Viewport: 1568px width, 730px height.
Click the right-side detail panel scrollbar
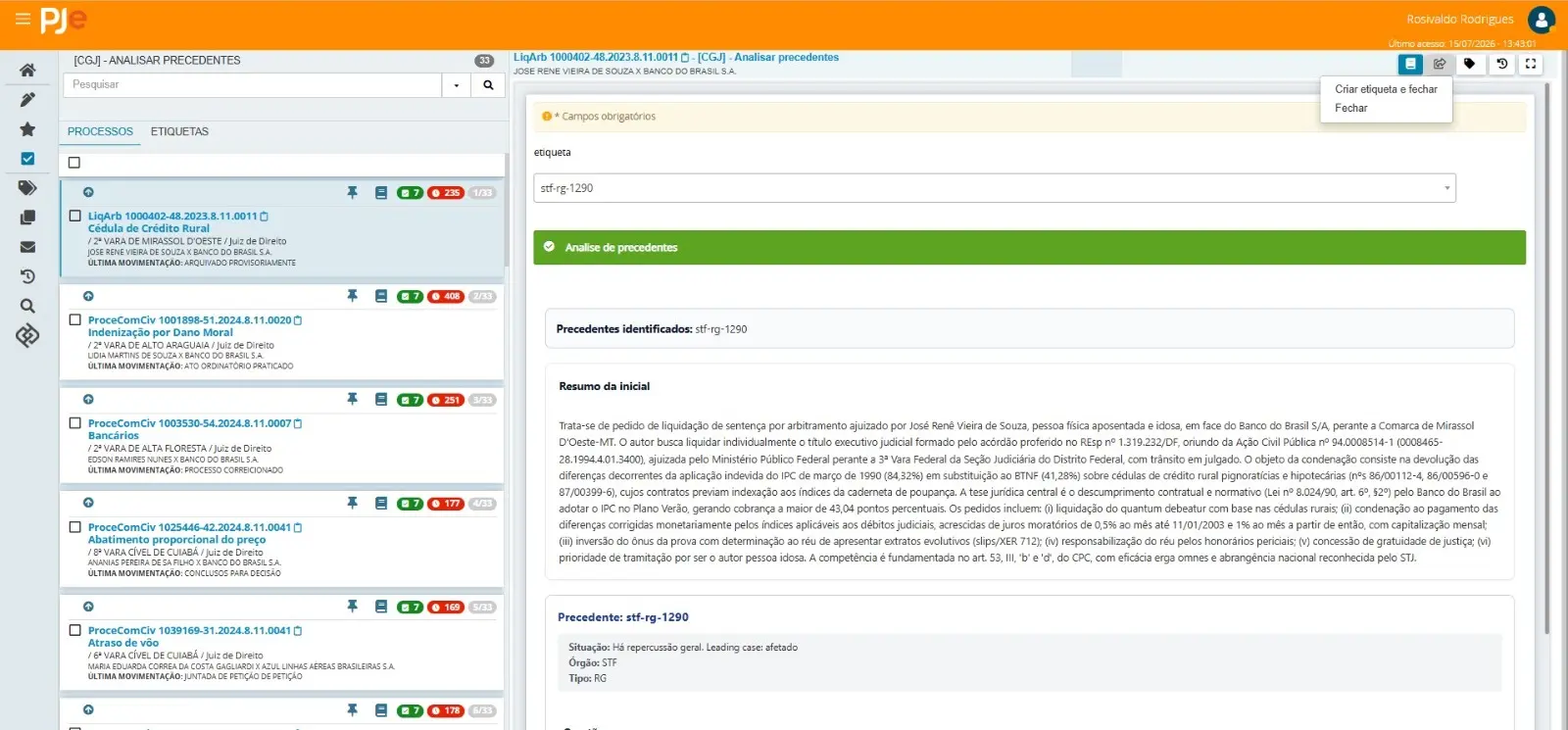pyautogui.click(x=1547, y=358)
